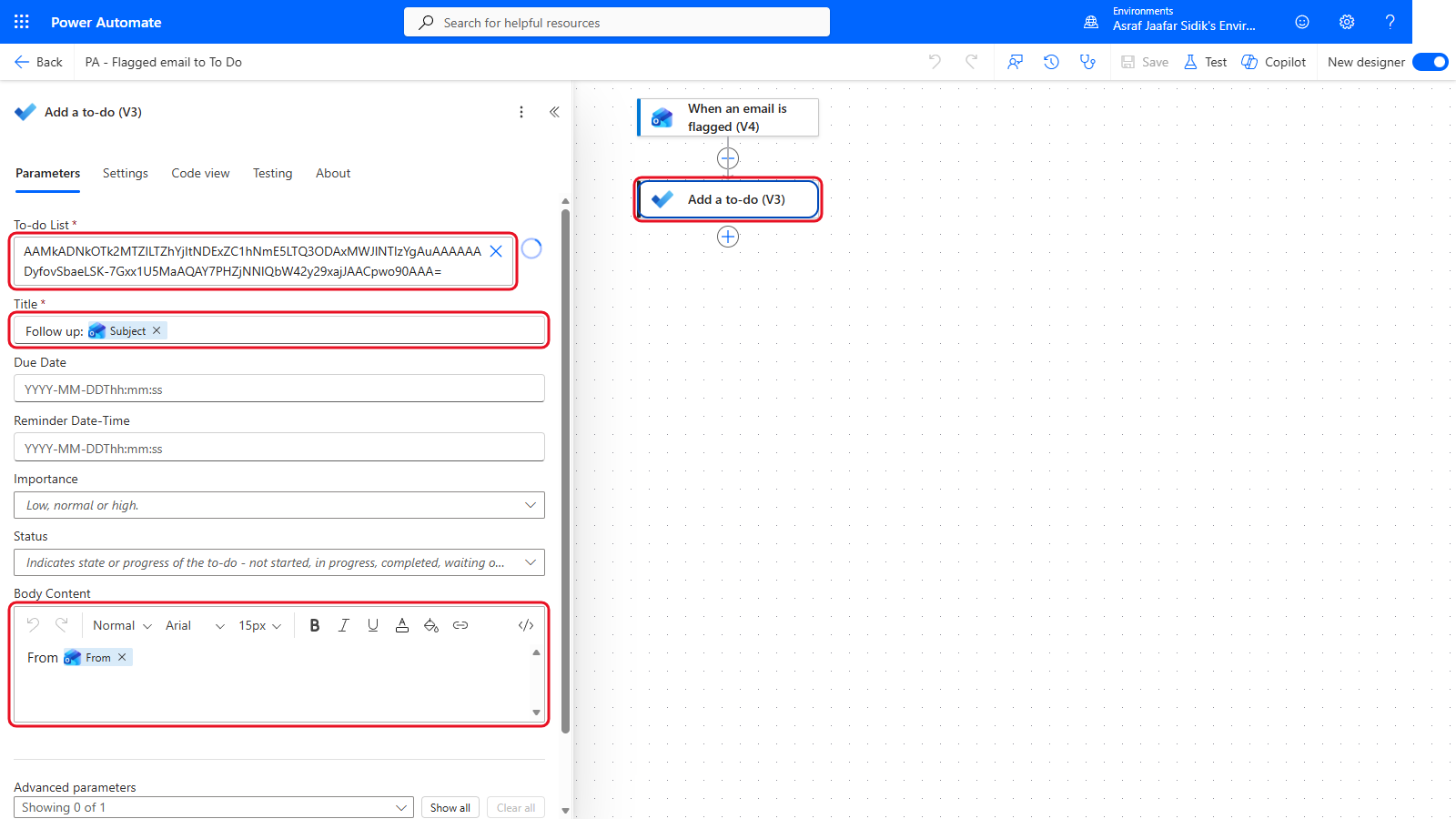This screenshot has height=819, width=1456.
Task: Choose highlight color paint bucket icon
Action: coord(431,625)
